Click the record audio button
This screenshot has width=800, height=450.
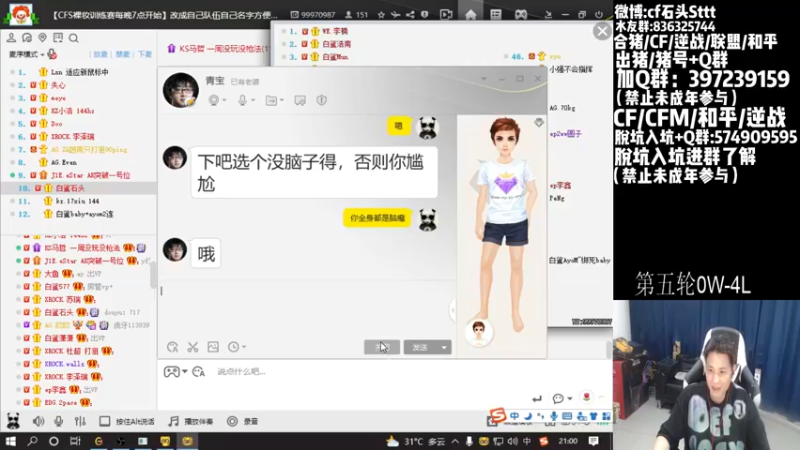click(x=243, y=421)
